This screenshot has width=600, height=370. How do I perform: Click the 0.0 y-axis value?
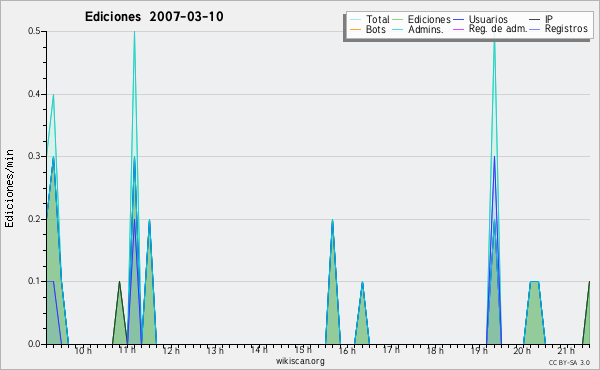point(34,344)
